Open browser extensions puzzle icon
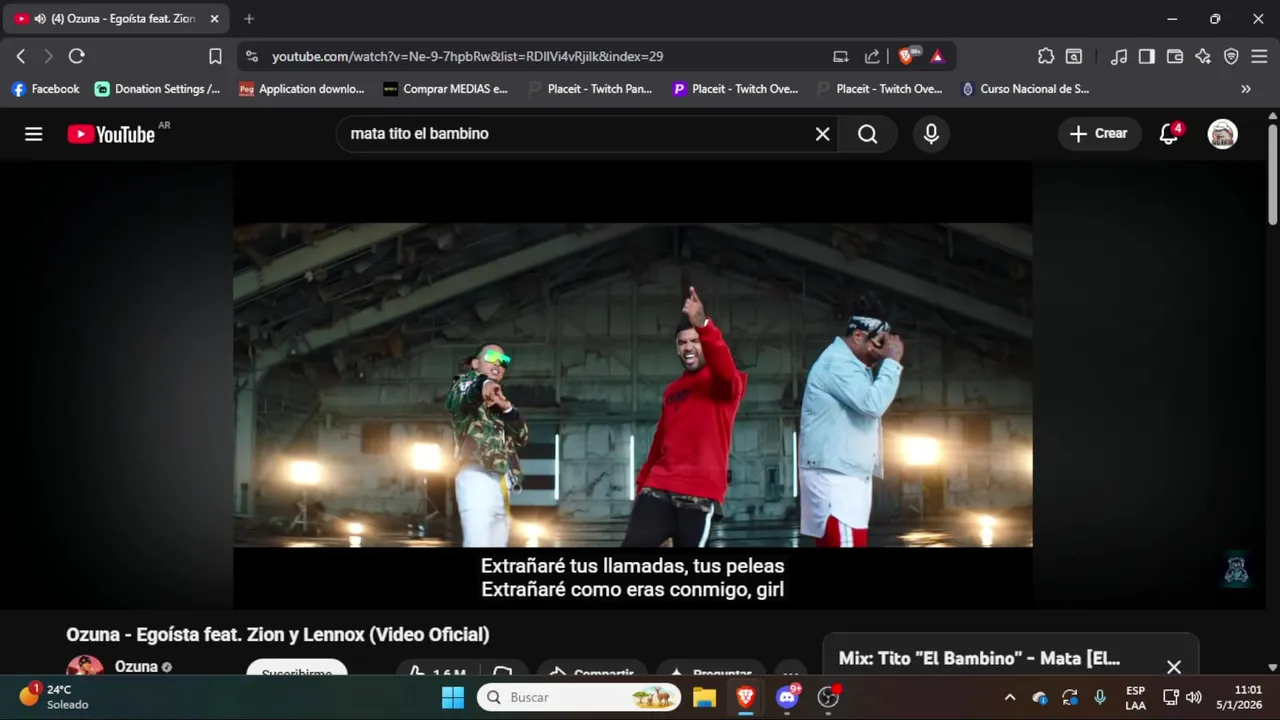Viewport: 1280px width, 720px height. tap(1046, 56)
